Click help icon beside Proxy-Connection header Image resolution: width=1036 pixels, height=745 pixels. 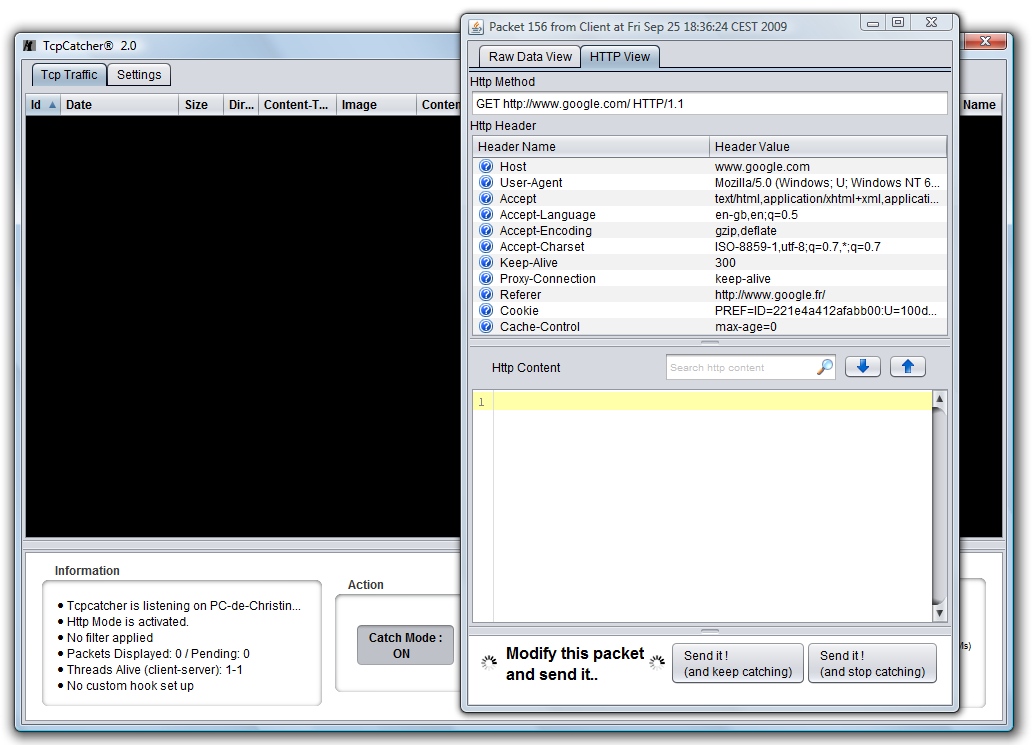486,278
